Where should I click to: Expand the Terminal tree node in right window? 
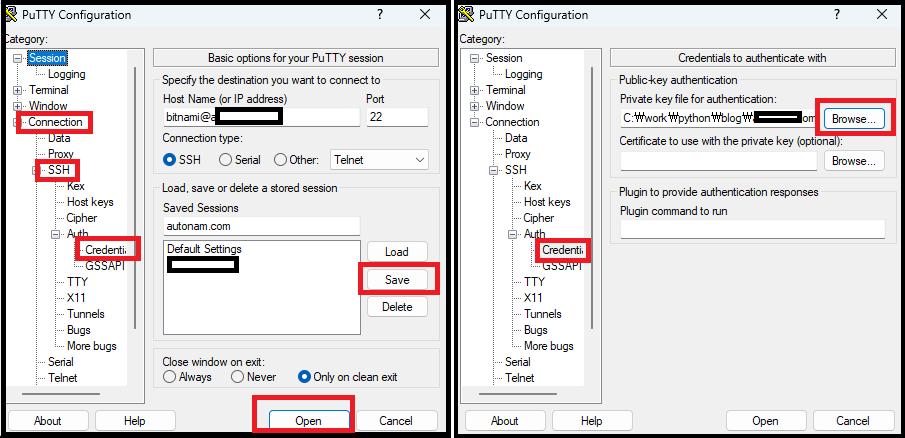click(474, 90)
